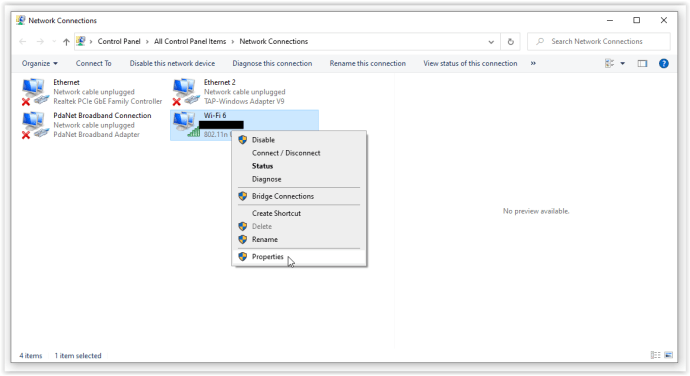Switch to details view in status bar
The height and width of the screenshot is (376, 690).
point(655,355)
